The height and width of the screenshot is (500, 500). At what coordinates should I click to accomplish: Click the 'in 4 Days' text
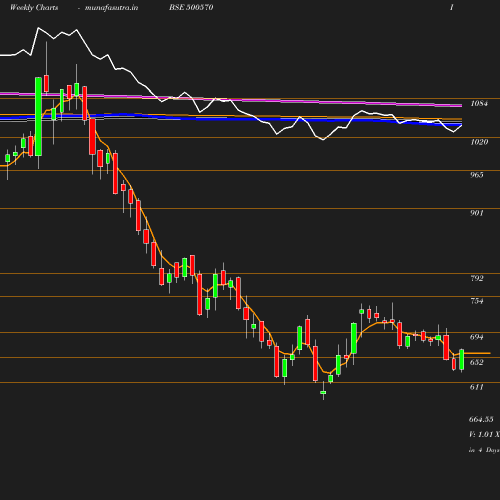click(484, 450)
